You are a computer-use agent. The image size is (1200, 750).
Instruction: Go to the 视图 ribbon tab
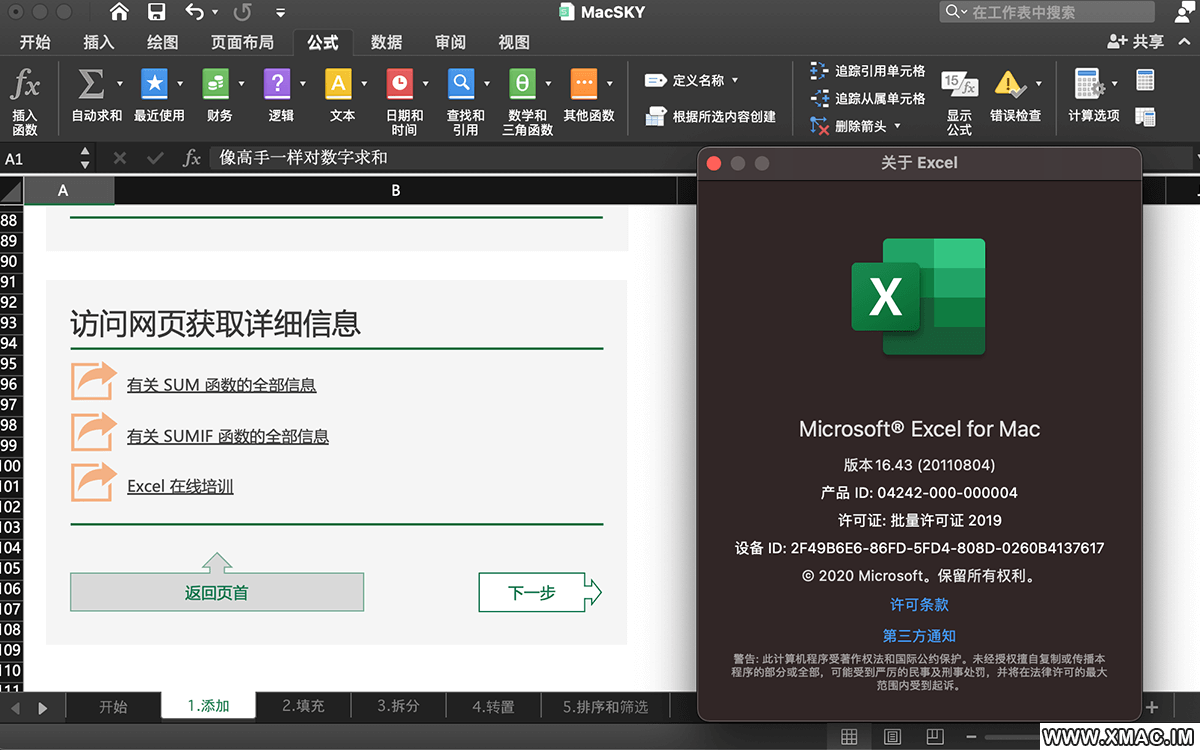coord(514,42)
